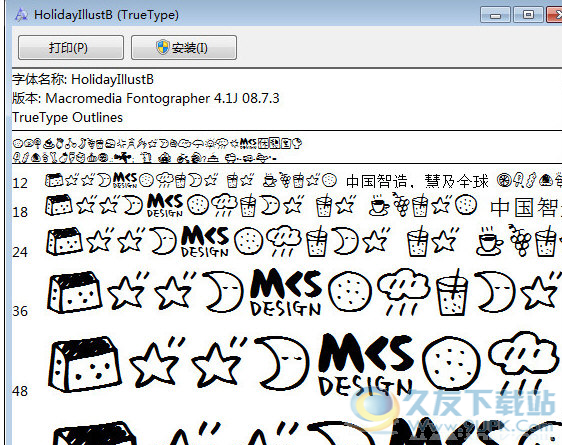Click the 安装(I) install button

pyautogui.click(x=184, y=47)
